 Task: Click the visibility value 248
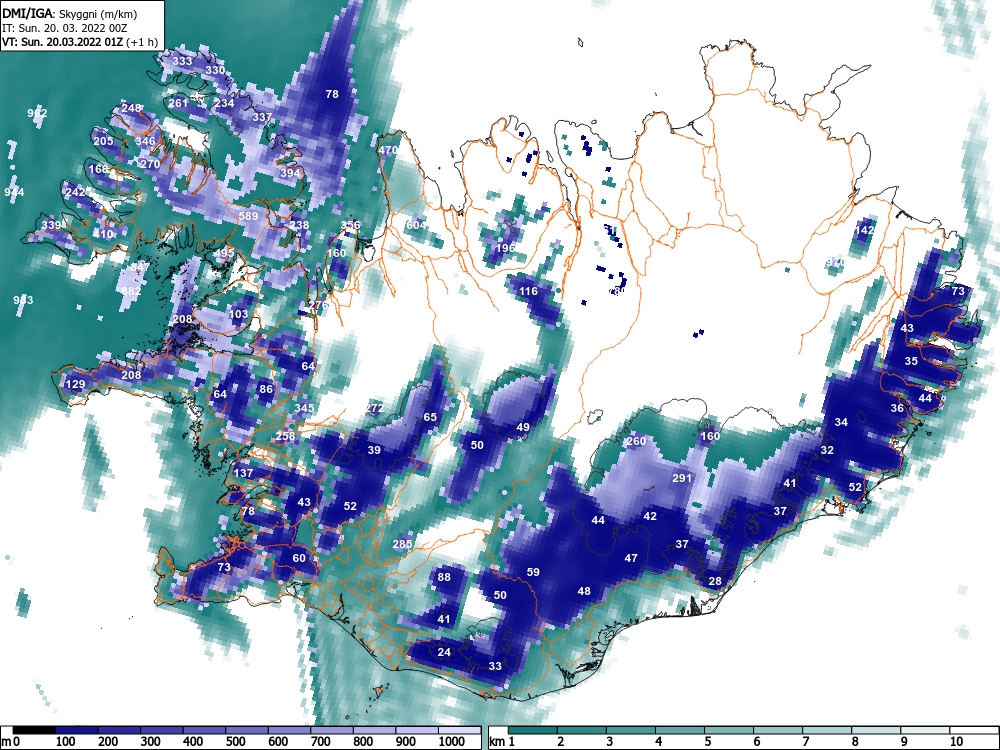coord(131,108)
